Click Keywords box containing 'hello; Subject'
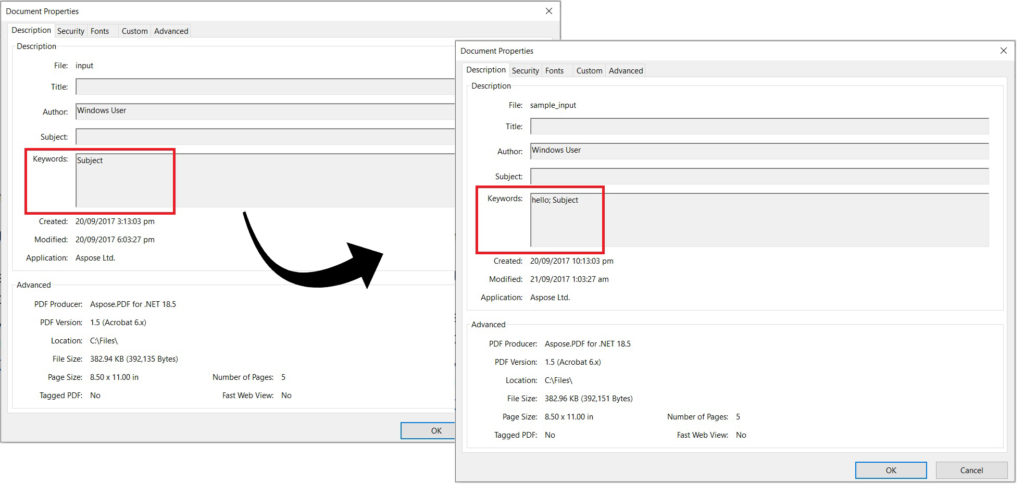Screen dimensions: 1024x494 [758, 220]
